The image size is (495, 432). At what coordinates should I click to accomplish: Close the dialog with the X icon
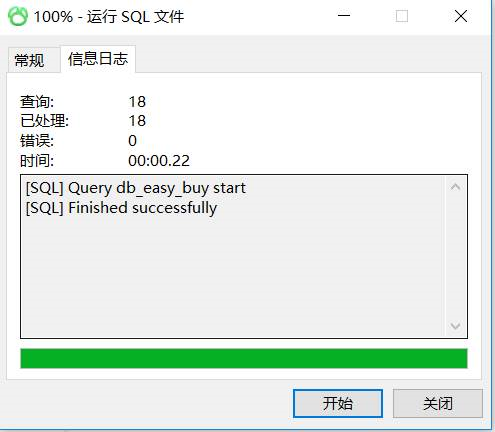coord(461,16)
